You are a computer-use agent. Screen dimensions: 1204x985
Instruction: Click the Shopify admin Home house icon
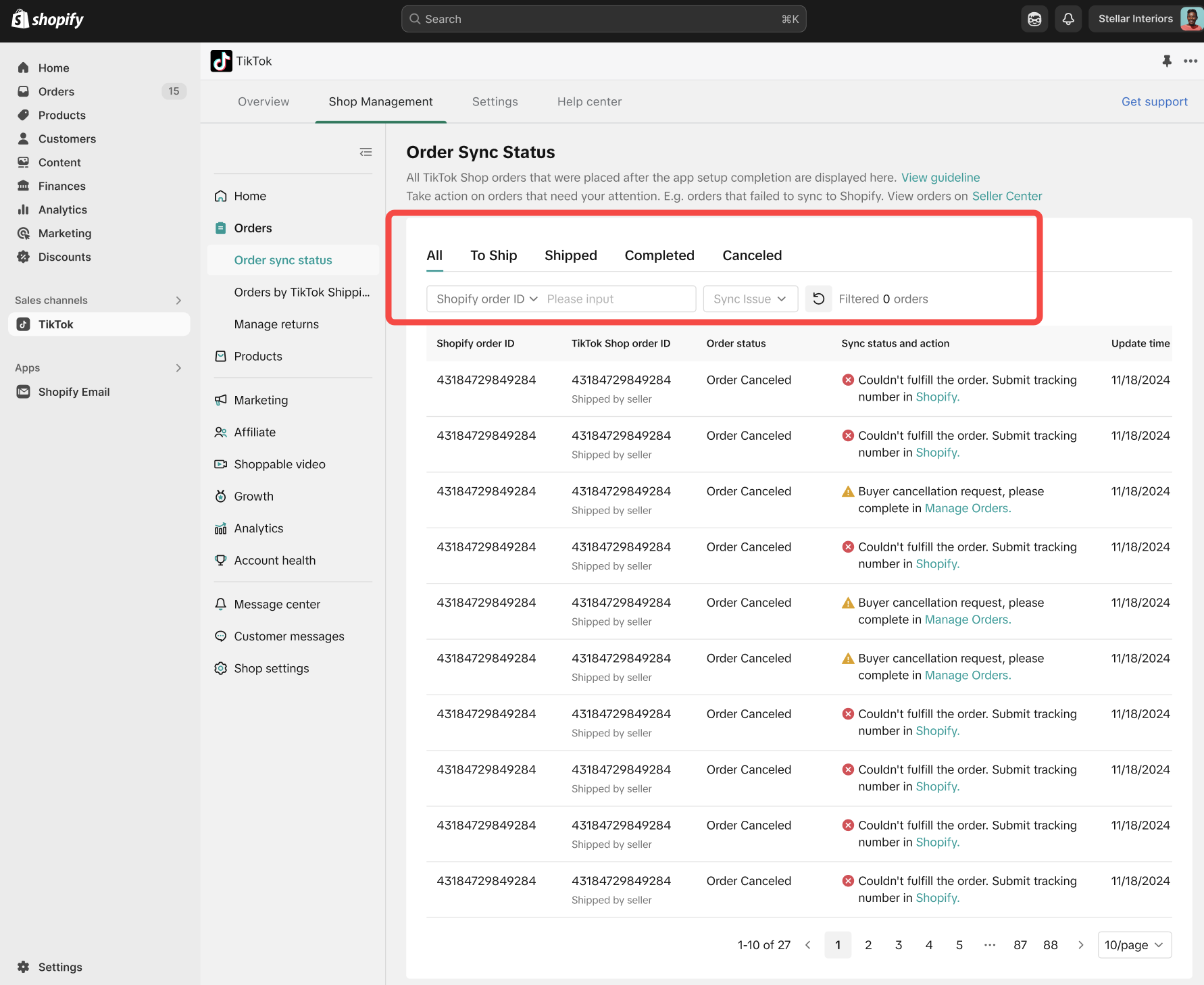coord(24,68)
